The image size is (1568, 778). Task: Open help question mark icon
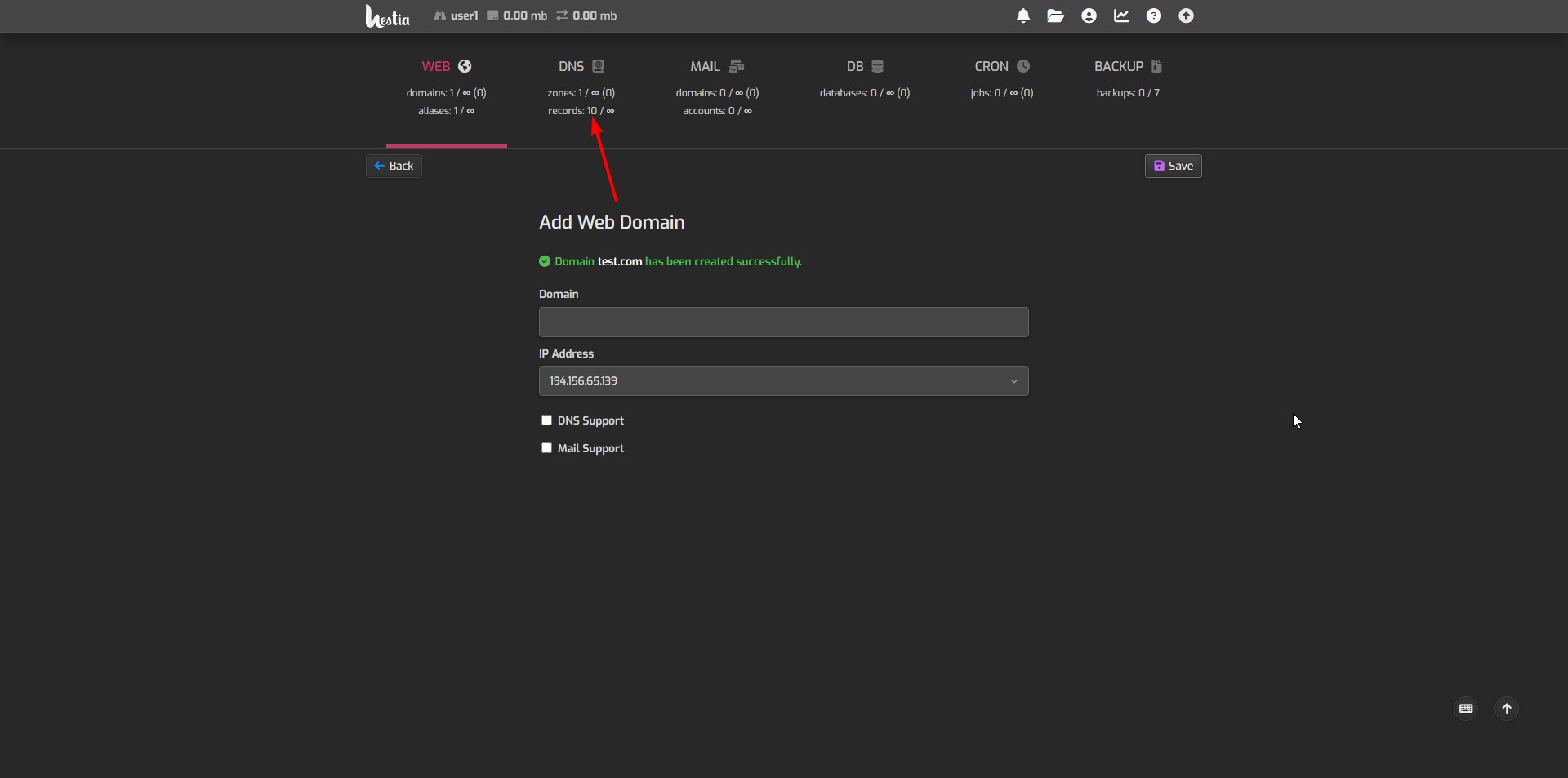1153,16
